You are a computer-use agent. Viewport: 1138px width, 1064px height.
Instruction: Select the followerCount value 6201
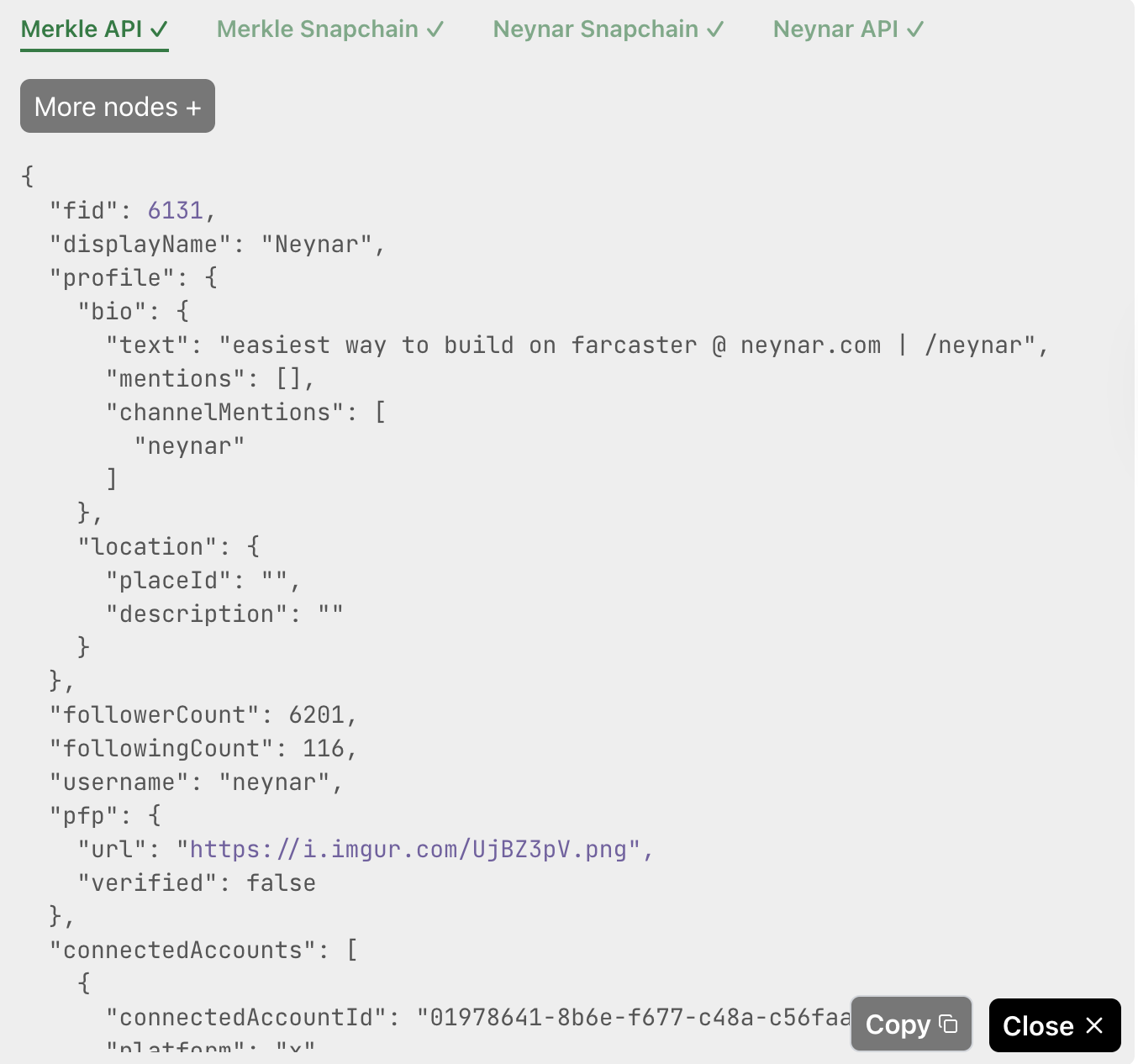pyautogui.click(x=317, y=715)
